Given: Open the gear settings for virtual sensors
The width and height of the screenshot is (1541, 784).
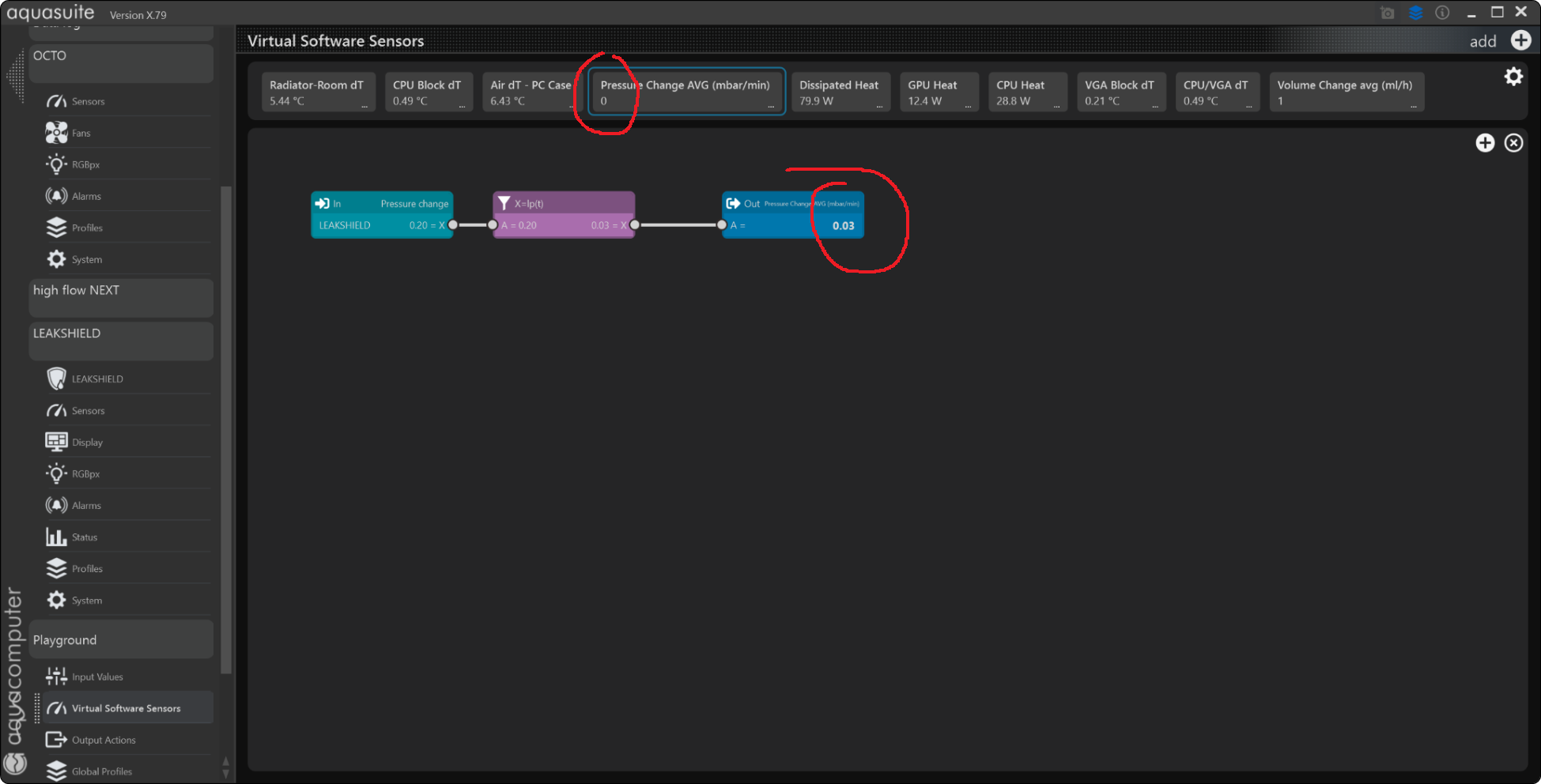Looking at the screenshot, I should pyautogui.click(x=1513, y=77).
